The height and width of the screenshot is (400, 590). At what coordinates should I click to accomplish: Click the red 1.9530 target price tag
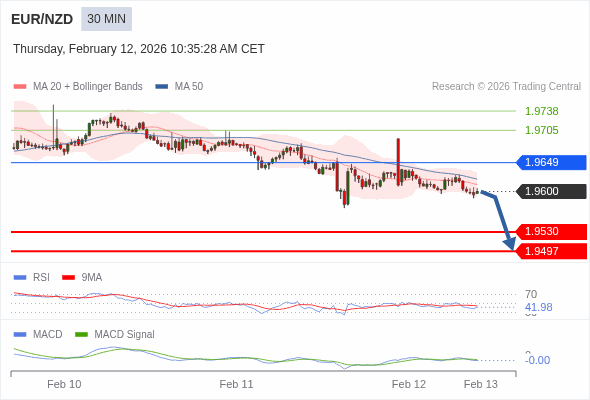point(552,231)
